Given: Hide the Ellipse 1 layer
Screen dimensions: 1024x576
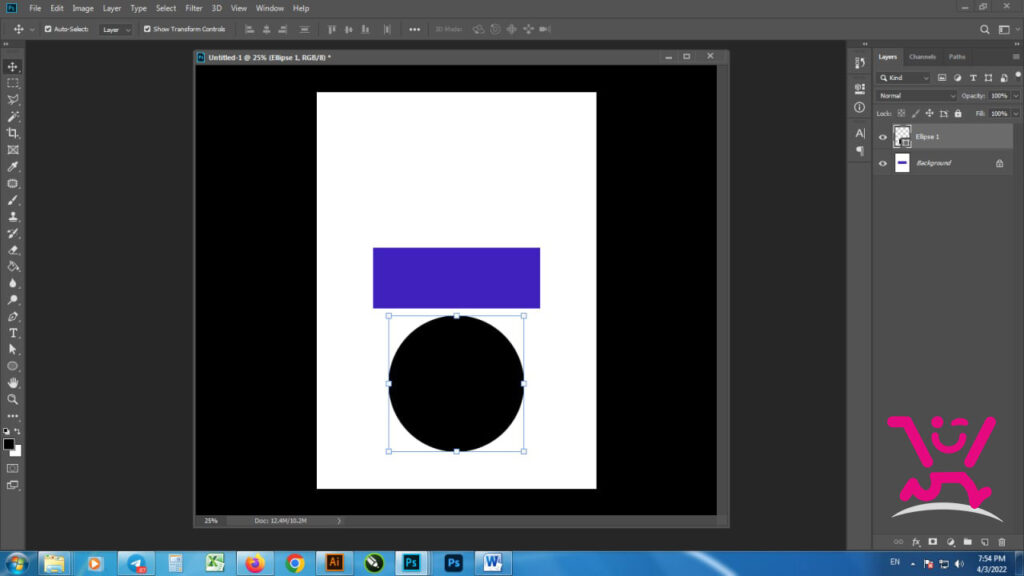Looking at the screenshot, I should pos(882,137).
